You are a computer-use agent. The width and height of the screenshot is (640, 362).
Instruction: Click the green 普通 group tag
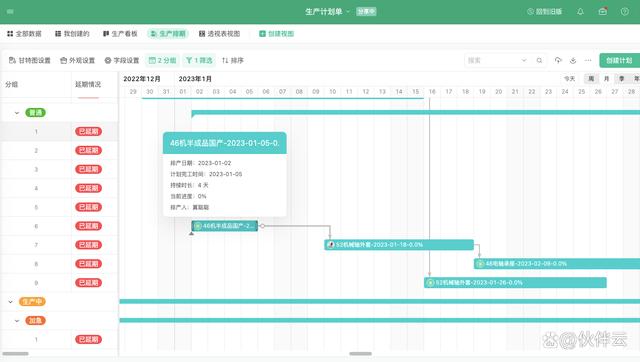click(x=36, y=113)
